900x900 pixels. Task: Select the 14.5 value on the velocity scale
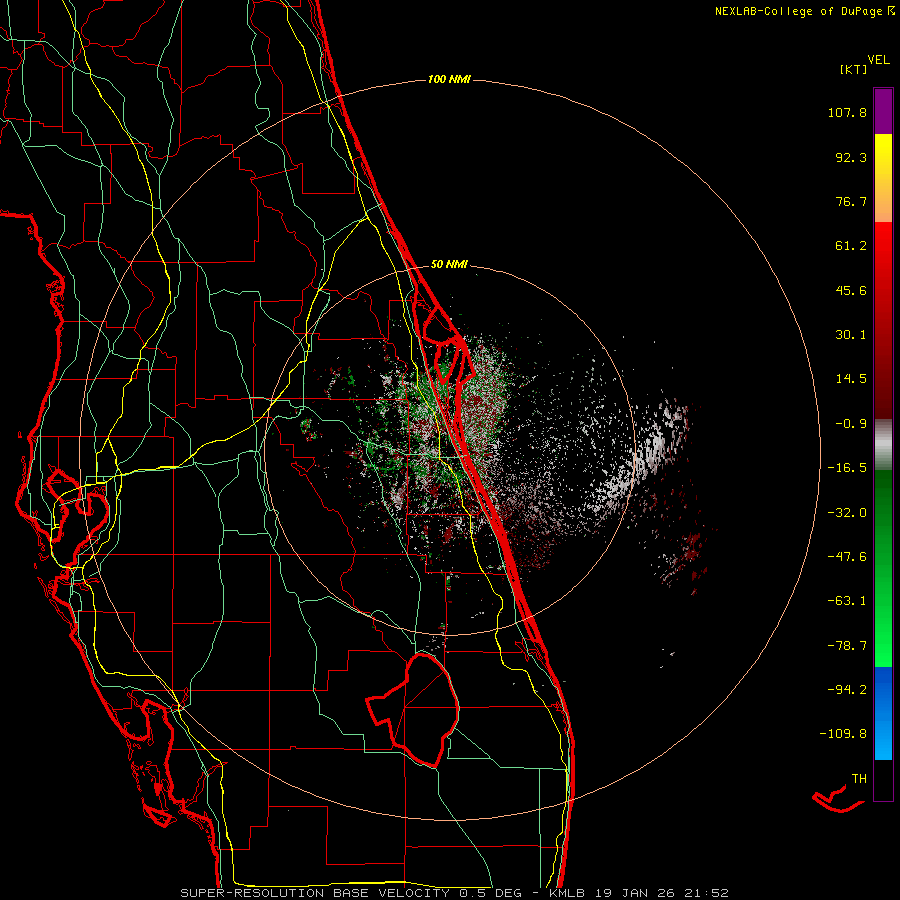tap(851, 379)
